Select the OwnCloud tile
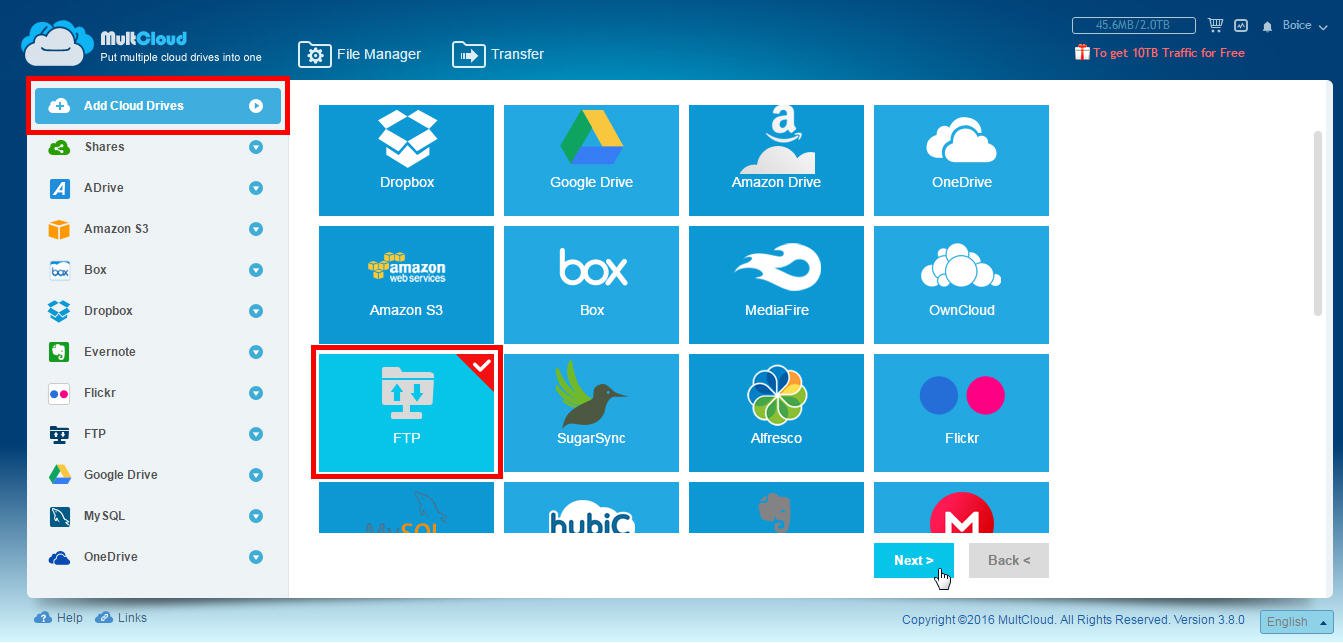 tap(961, 285)
